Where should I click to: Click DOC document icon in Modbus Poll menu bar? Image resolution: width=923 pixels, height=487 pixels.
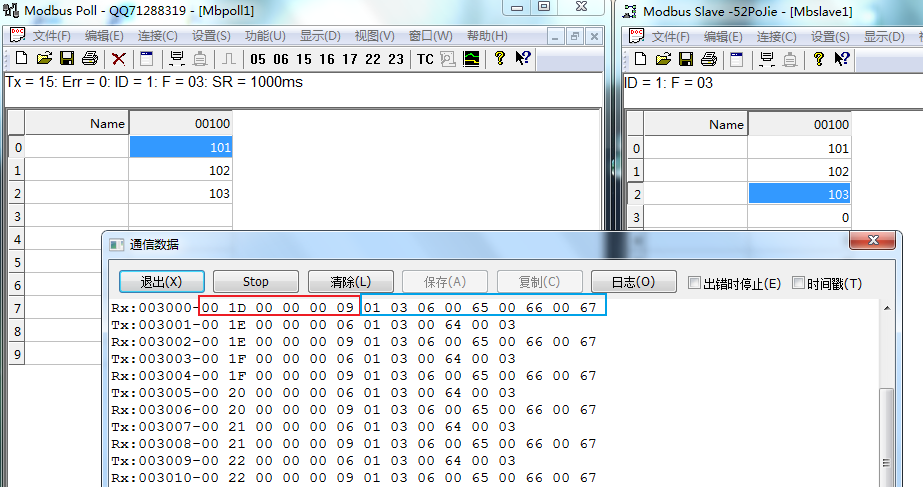tap(18, 35)
